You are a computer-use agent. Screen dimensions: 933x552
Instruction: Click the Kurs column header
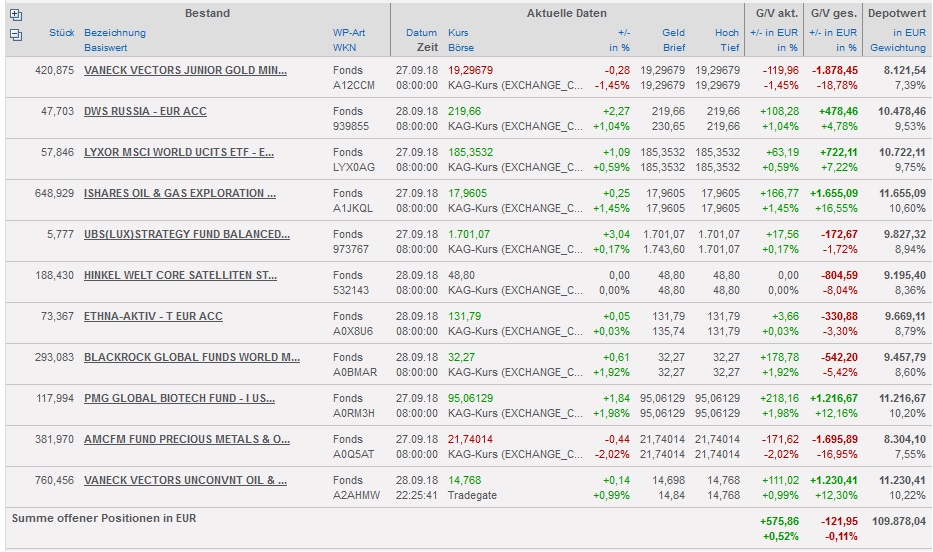458,33
